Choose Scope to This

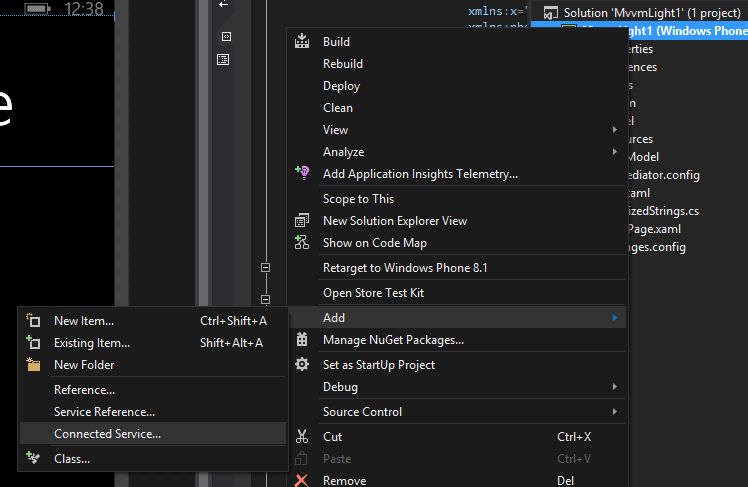point(457,198)
